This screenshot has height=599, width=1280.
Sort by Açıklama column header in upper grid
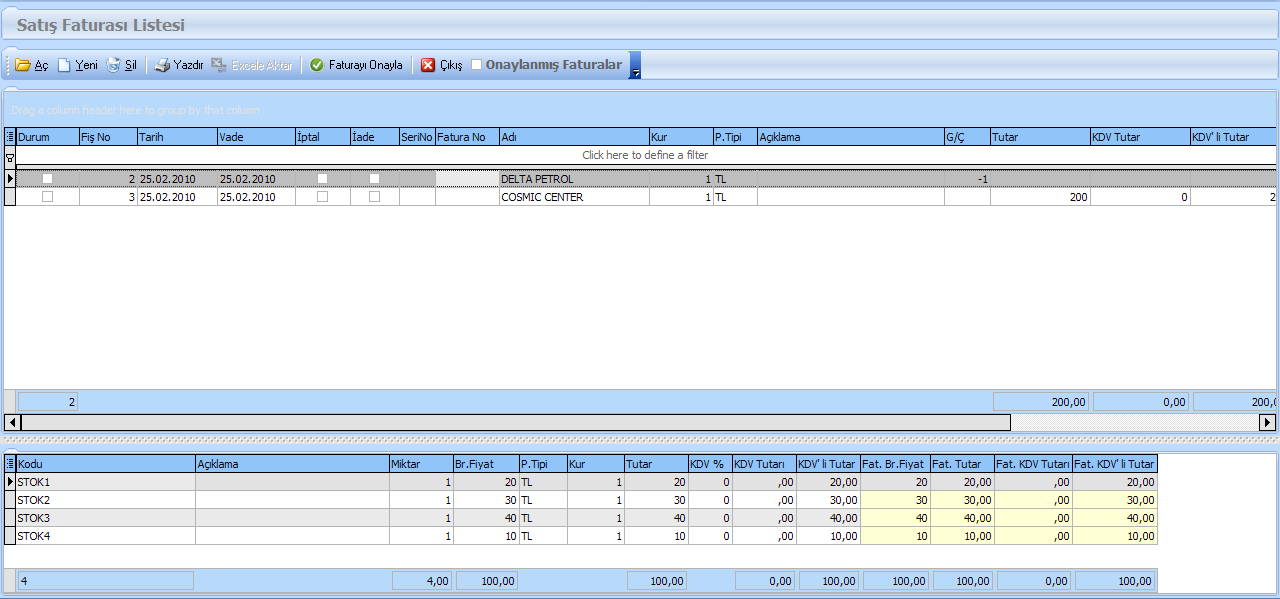click(850, 137)
